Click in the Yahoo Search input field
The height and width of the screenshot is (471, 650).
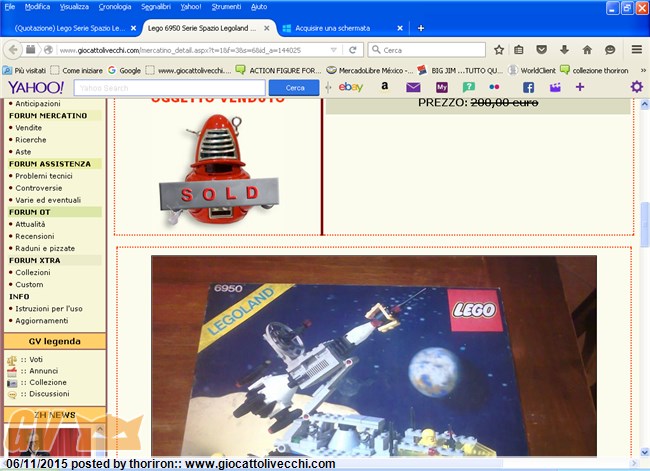click(170, 88)
